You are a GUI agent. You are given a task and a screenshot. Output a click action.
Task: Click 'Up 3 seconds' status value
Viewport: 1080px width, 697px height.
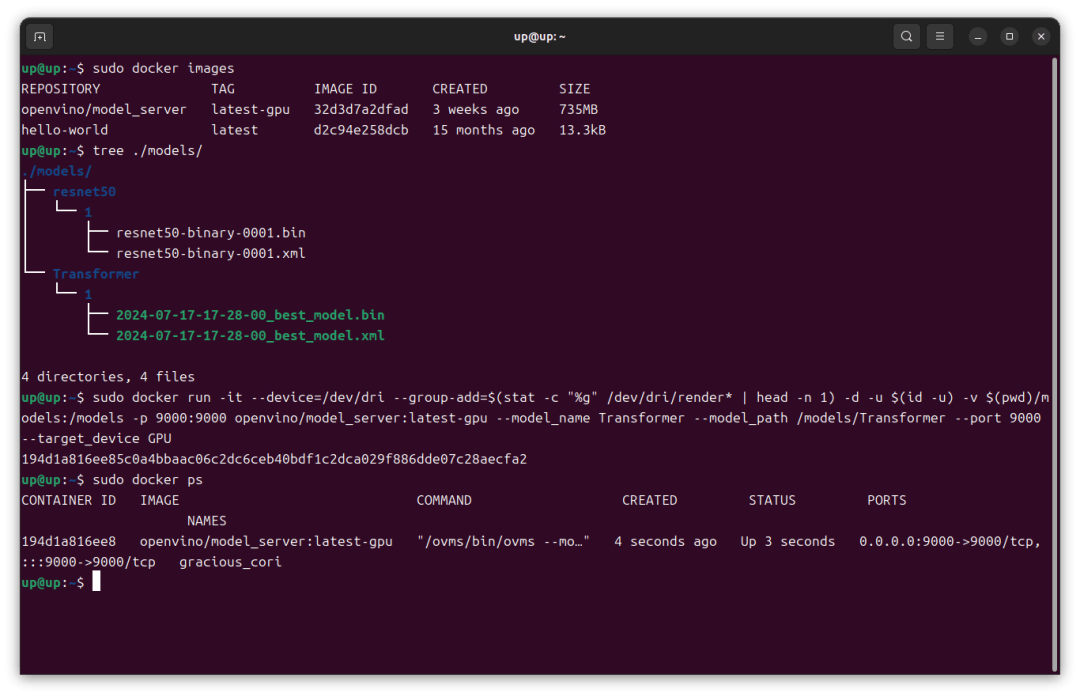pyautogui.click(x=788, y=541)
